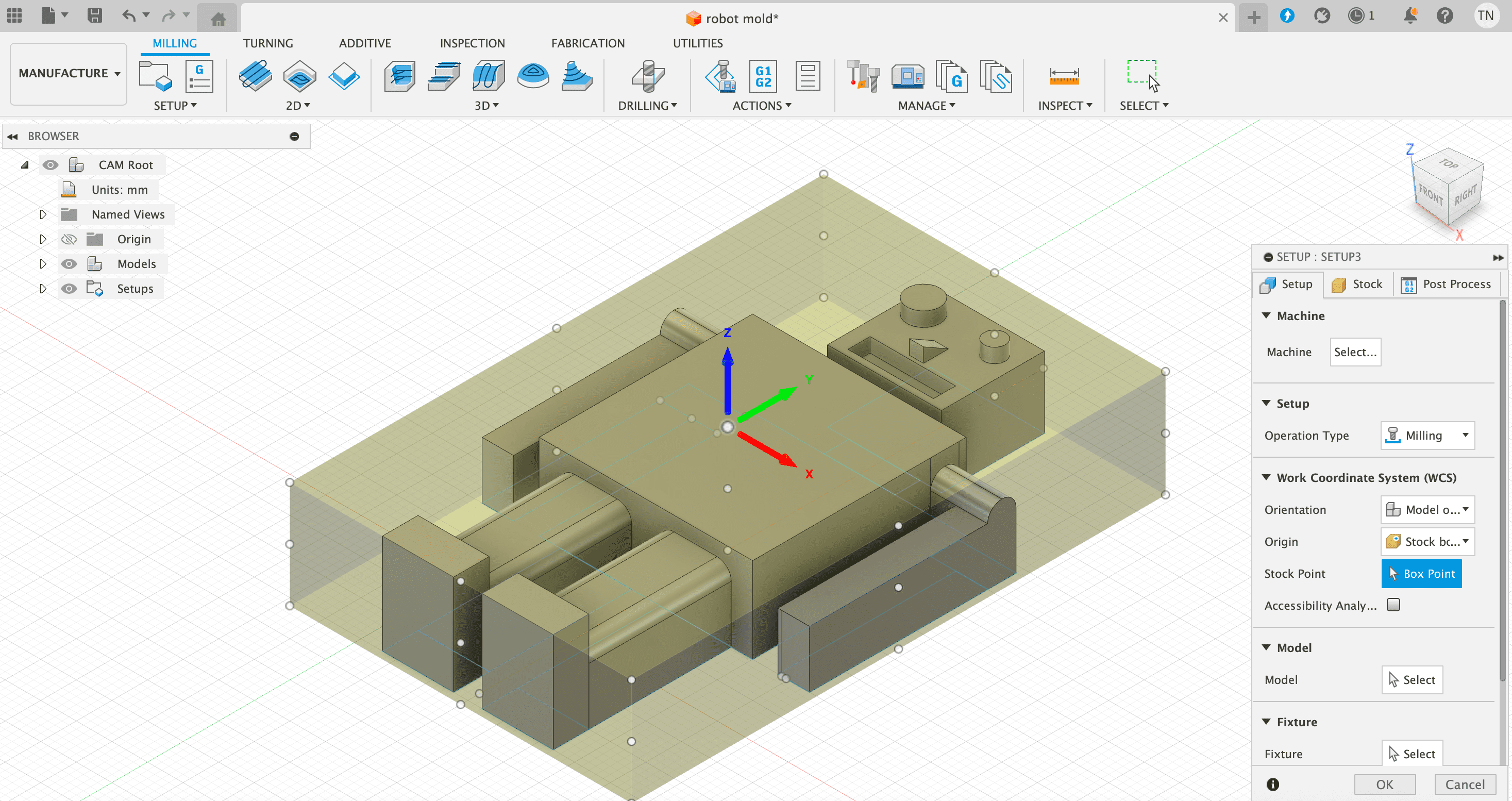
Task: Collapse the Machine section
Action: pyautogui.click(x=1267, y=315)
